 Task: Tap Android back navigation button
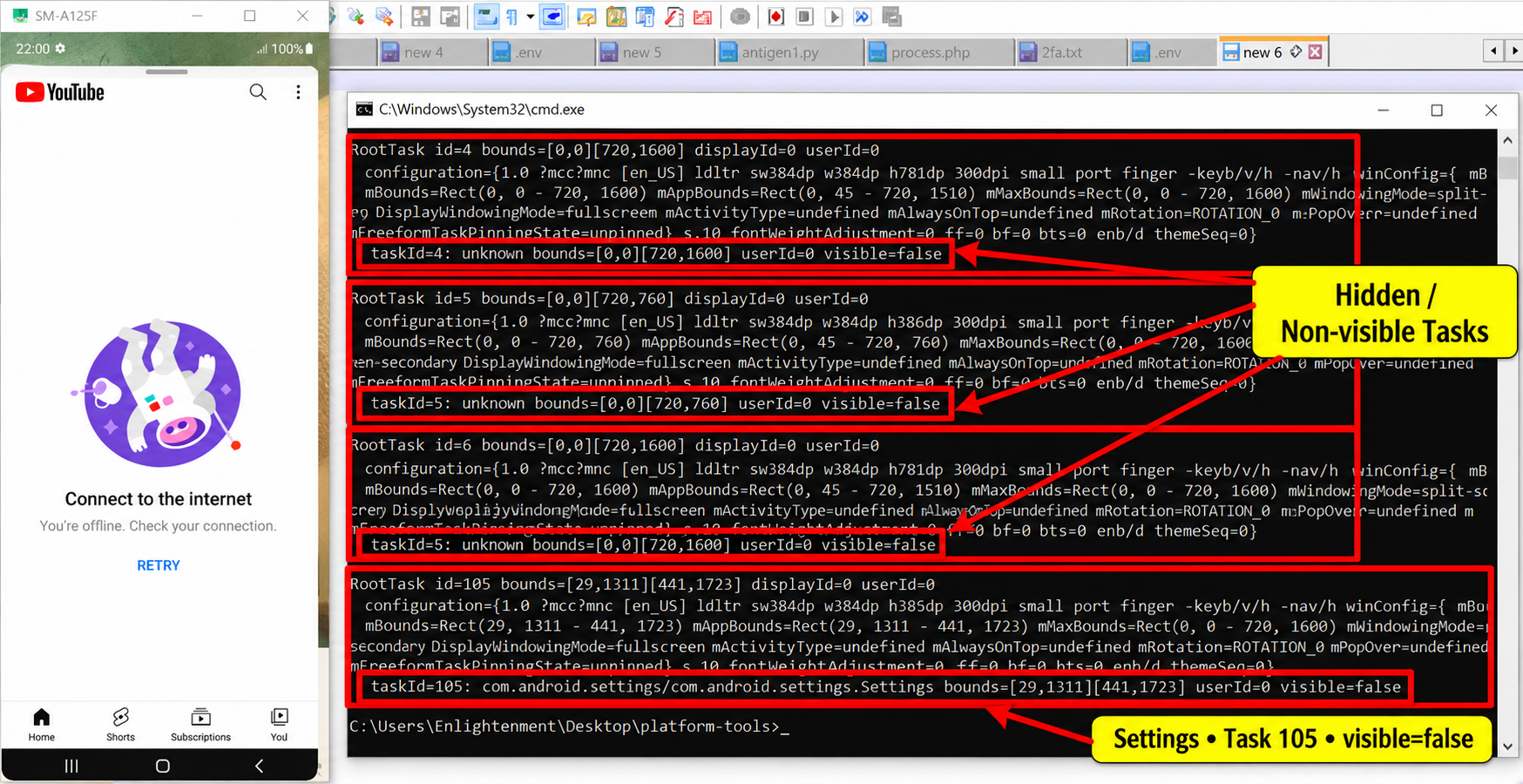[259, 766]
